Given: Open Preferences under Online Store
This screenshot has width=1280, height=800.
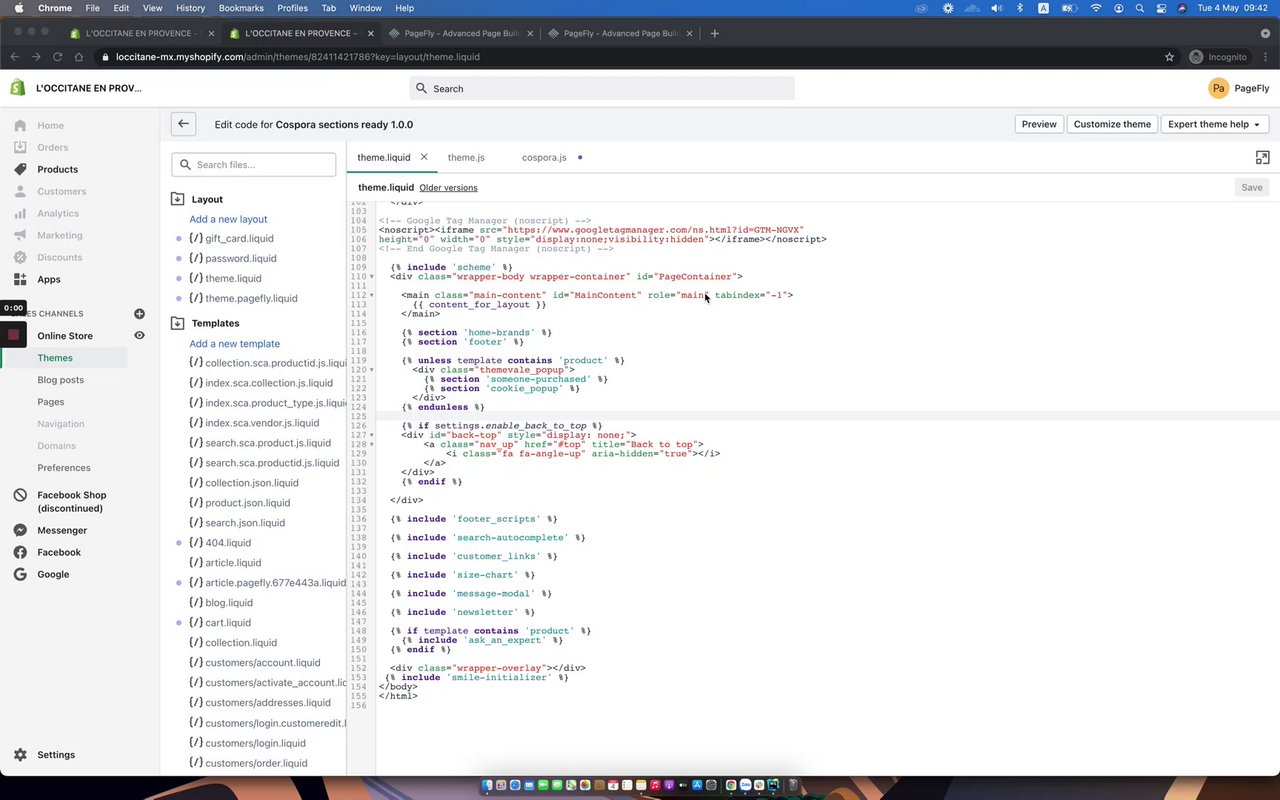Looking at the screenshot, I should coord(64,468).
